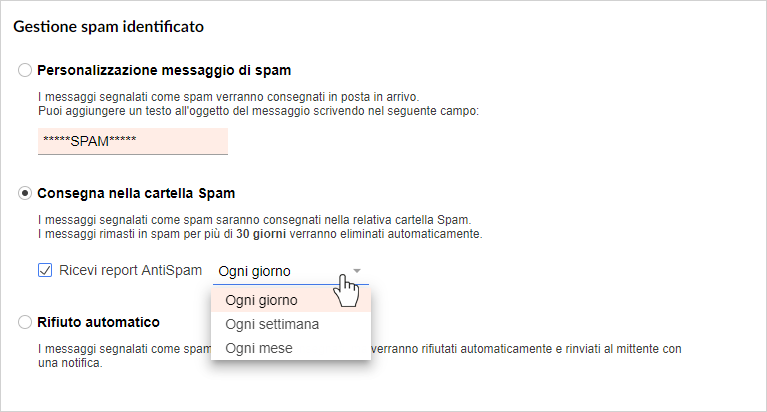Choose Ogni settimana from the dropdown list
The height and width of the screenshot is (412, 767).
pos(291,324)
